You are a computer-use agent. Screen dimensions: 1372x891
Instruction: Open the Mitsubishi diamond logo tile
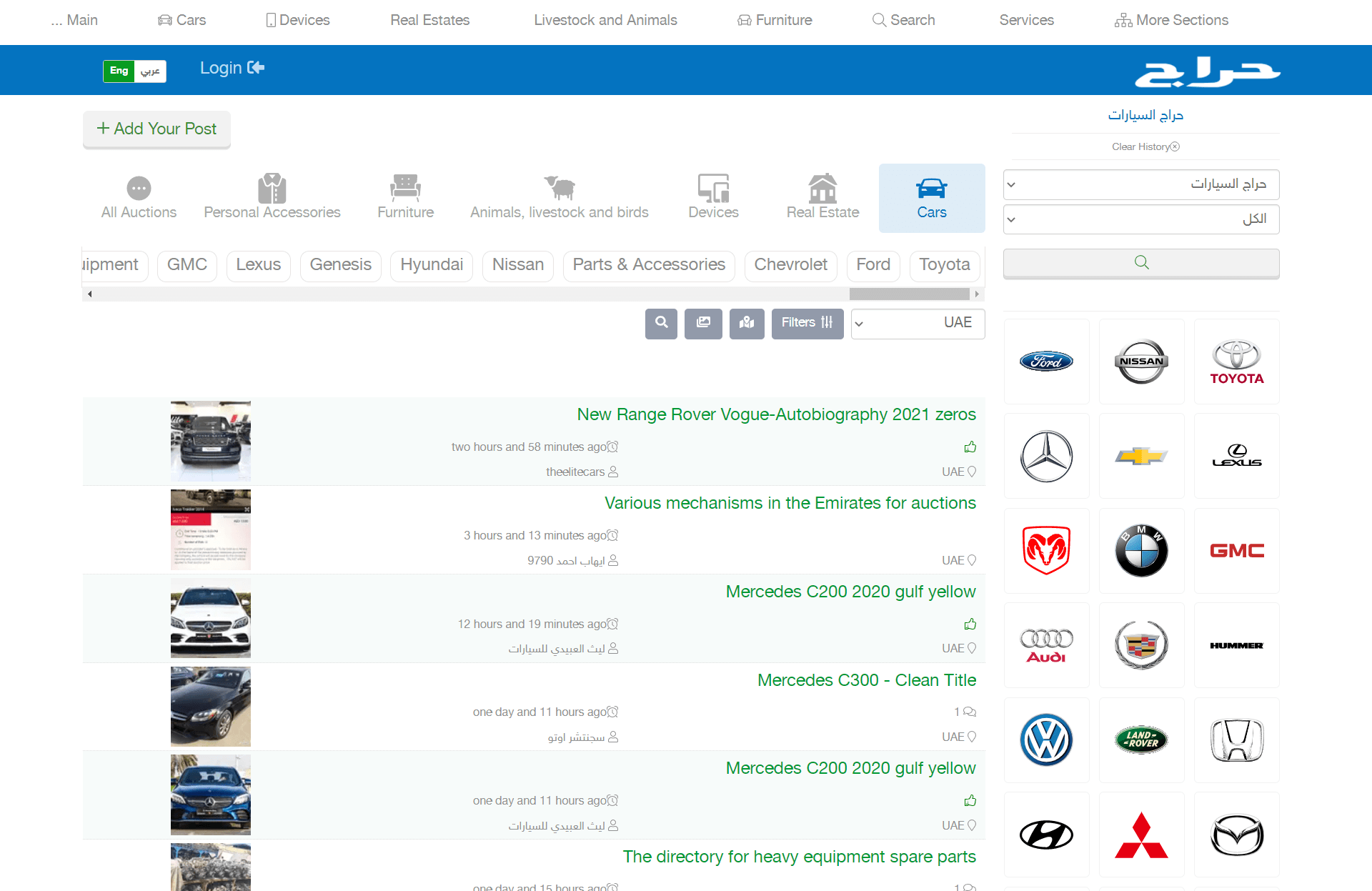pyautogui.click(x=1141, y=835)
